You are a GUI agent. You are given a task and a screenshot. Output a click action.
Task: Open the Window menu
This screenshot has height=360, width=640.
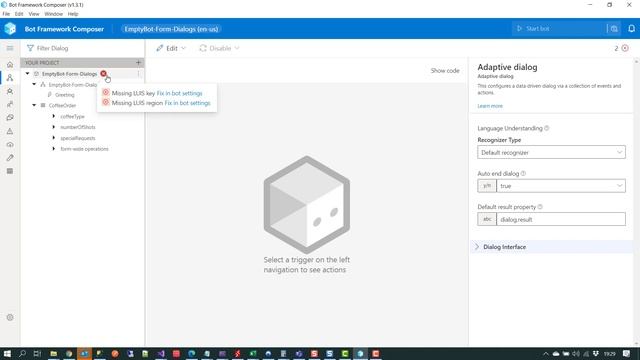(x=53, y=14)
